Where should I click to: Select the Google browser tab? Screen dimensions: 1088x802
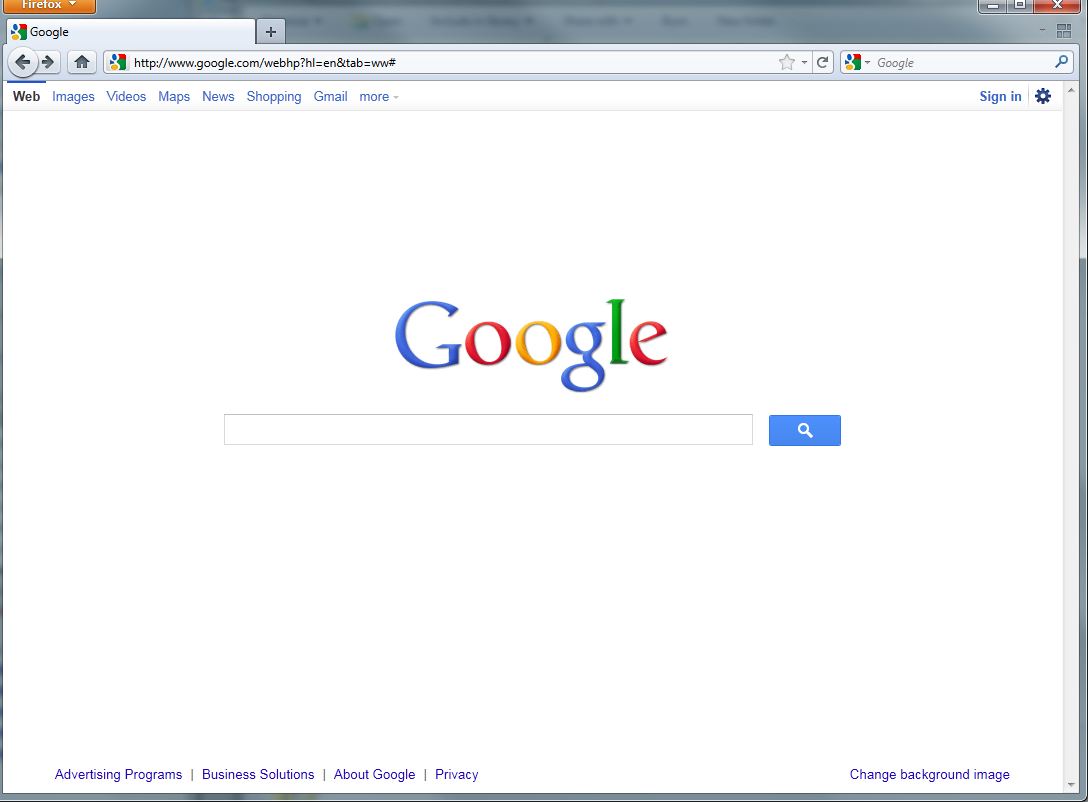click(x=131, y=32)
